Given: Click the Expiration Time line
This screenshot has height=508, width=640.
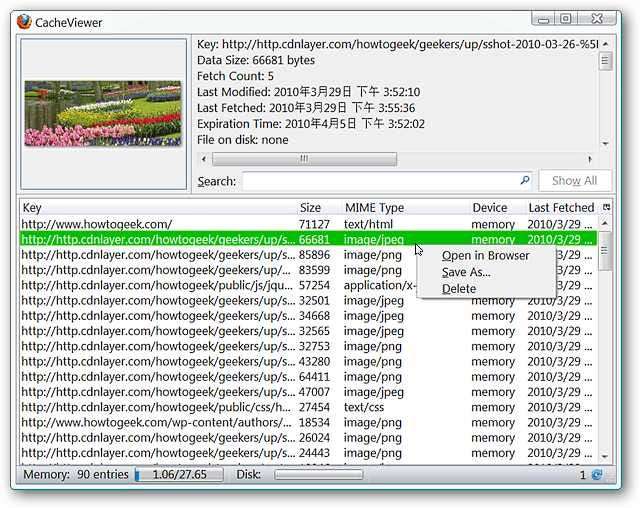Looking at the screenshot, I should coord(311,124).
